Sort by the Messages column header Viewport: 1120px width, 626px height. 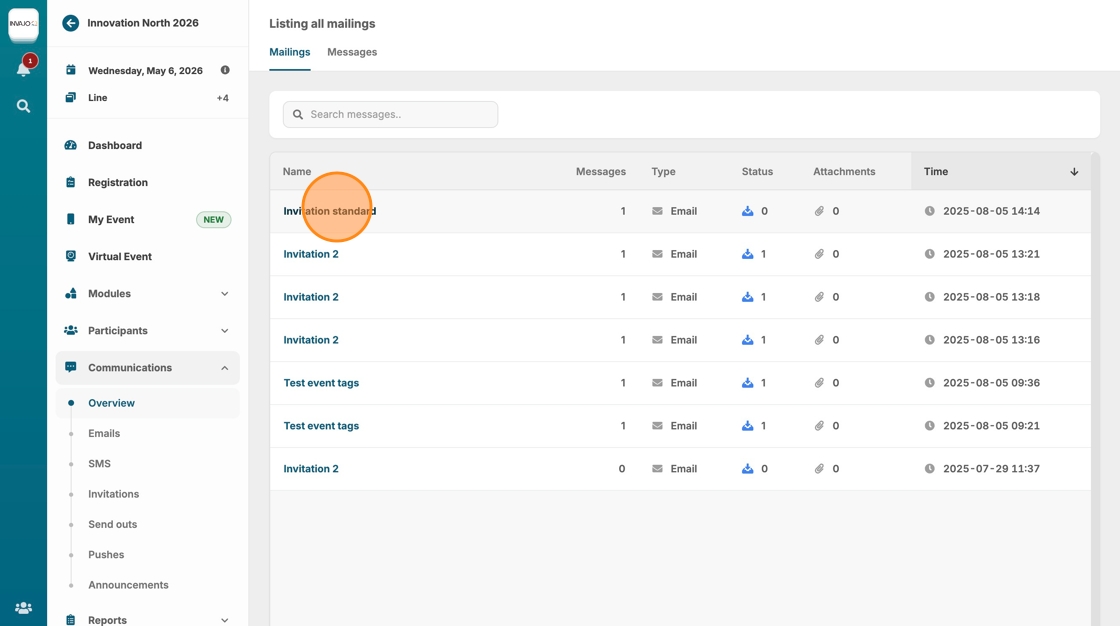point(601,172)
